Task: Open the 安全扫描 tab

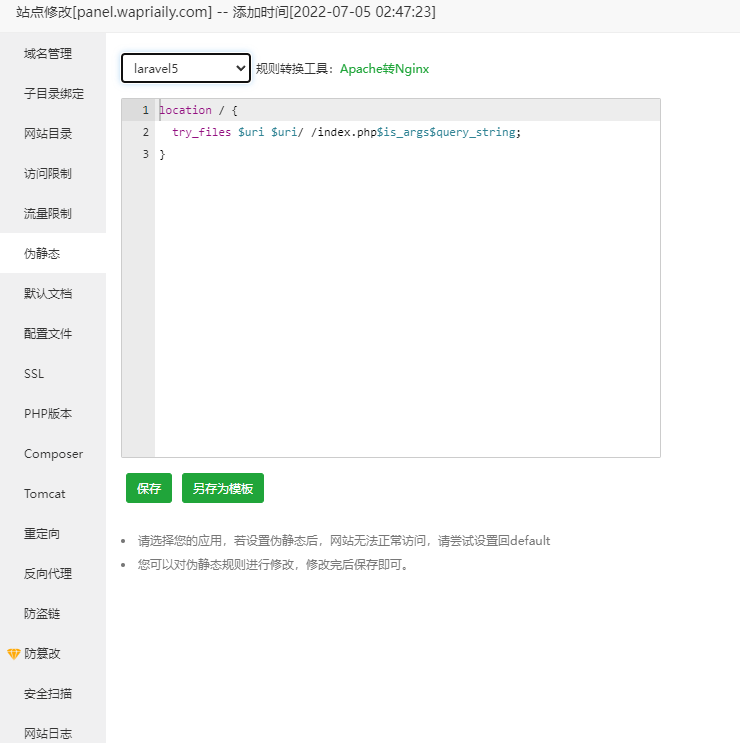Action: pyautogui.click(x=48, y=694)
